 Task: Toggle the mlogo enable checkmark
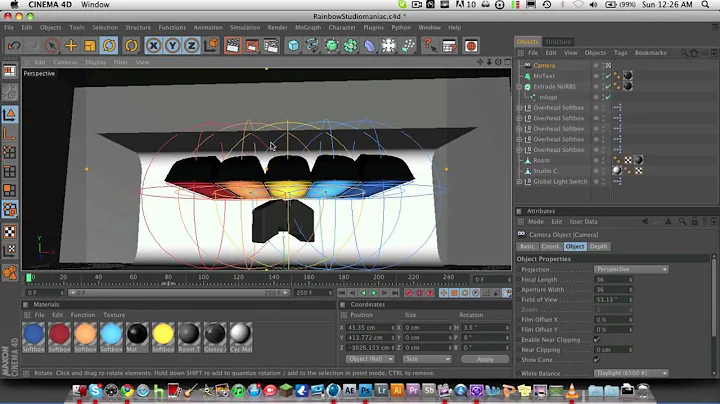click(608, 97)
